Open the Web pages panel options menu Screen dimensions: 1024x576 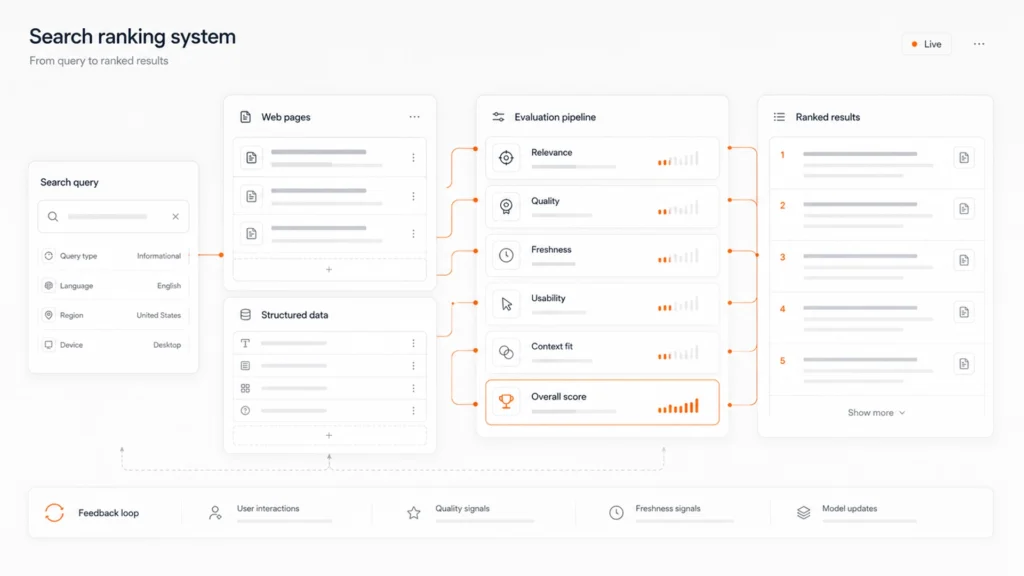[415, 117]
